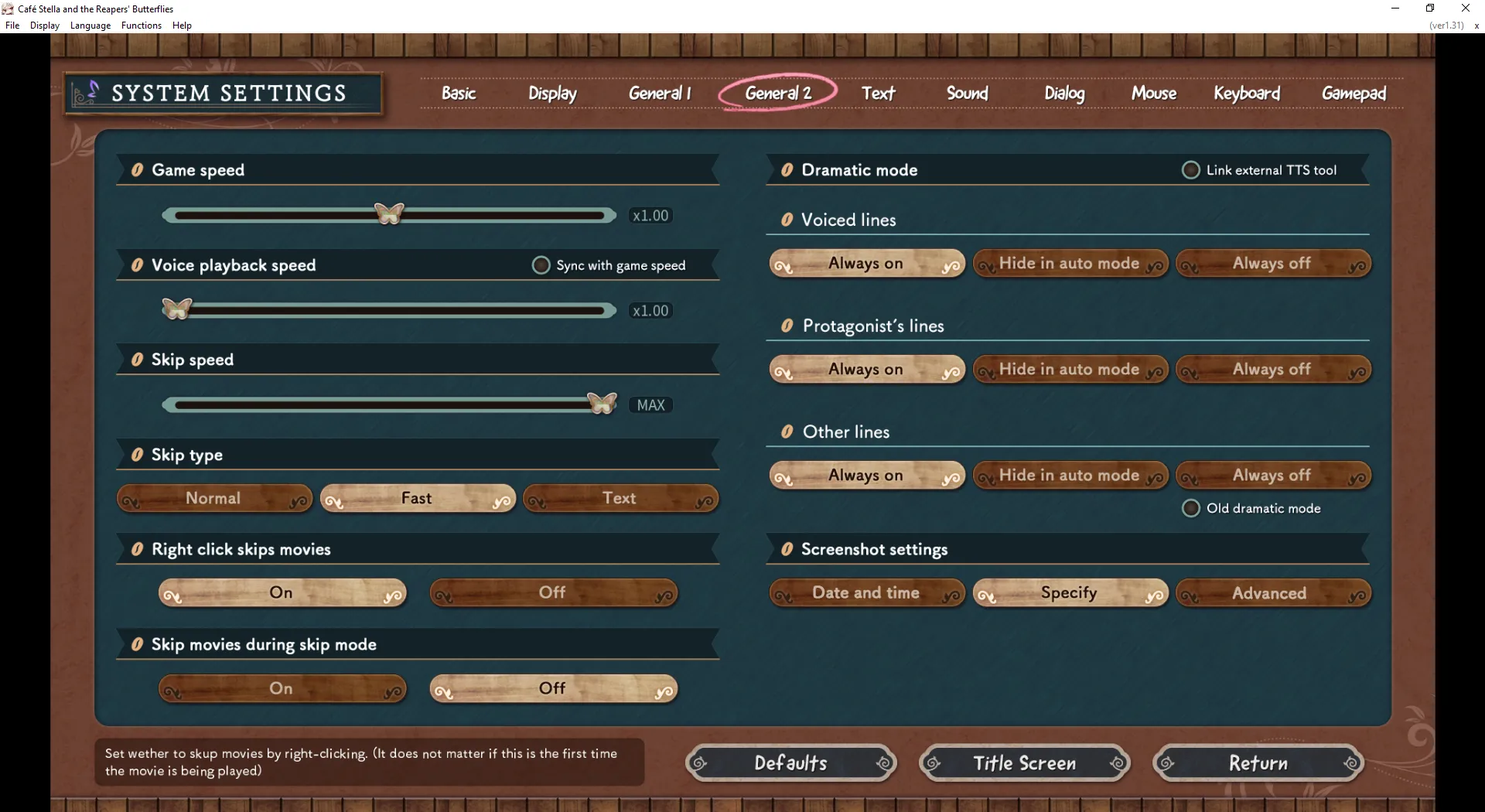The image size is (1485, 812).
Task: Set Voiced lines to Always on
Action: tap(867, 264)
